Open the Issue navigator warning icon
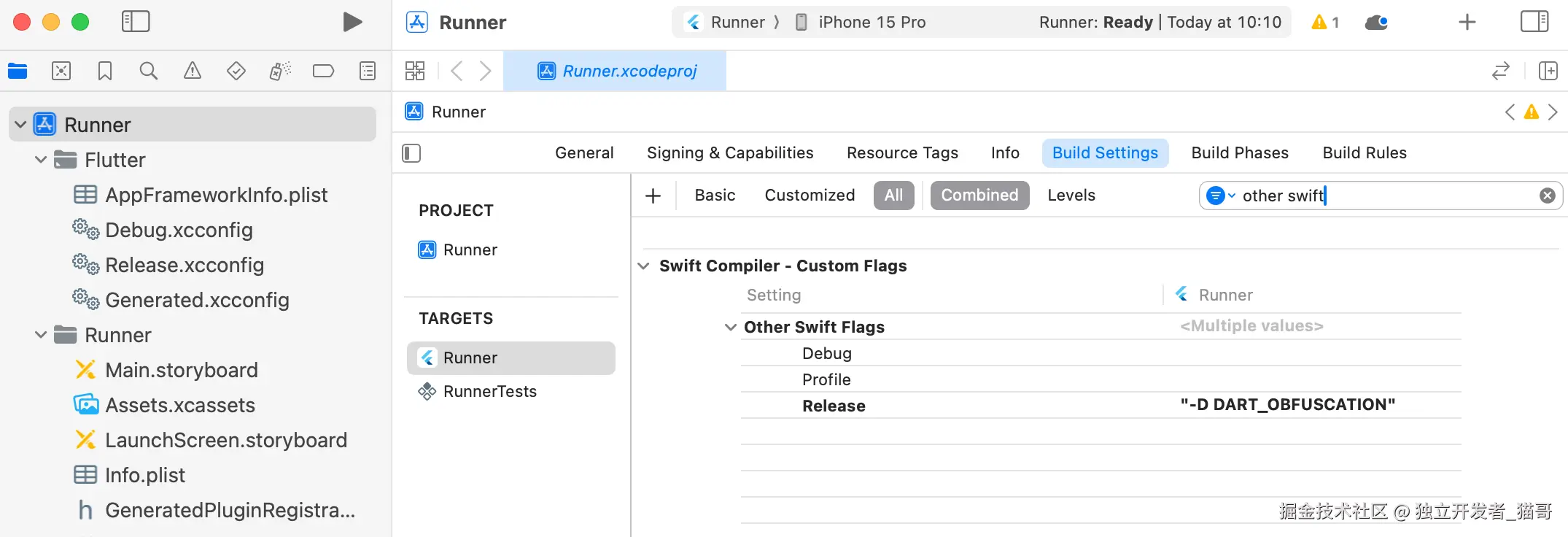The image size is (1568, 537). pyautogui.click(x=193, y=71)
